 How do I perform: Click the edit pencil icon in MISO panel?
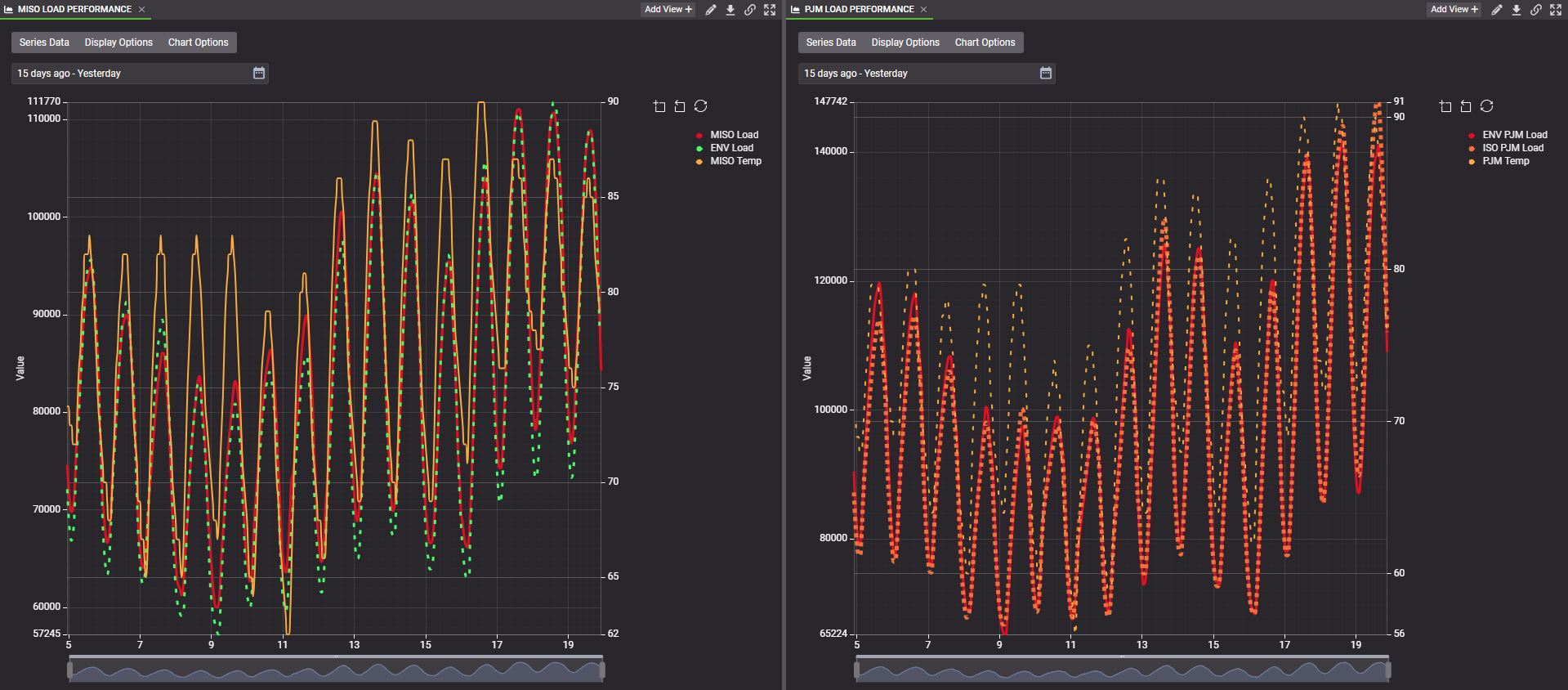pyautogui.click(x=711, y=10)
